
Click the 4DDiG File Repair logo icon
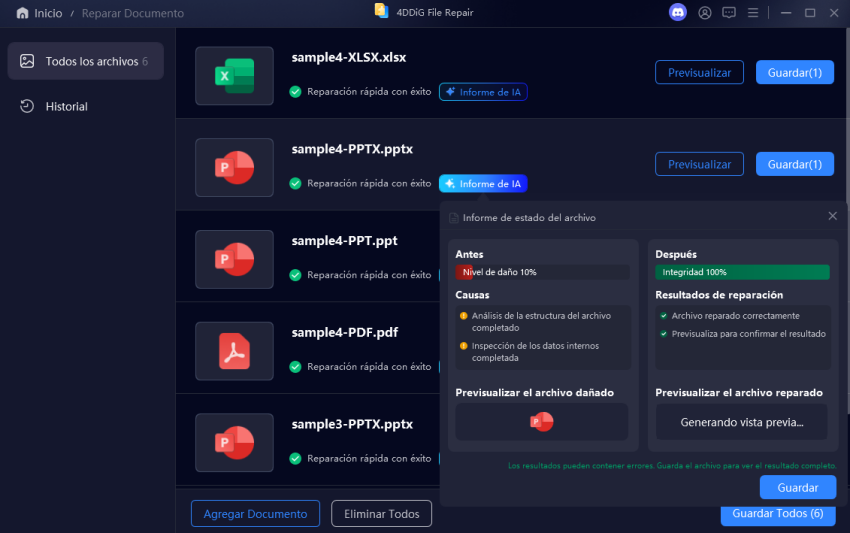click(382, 11)
